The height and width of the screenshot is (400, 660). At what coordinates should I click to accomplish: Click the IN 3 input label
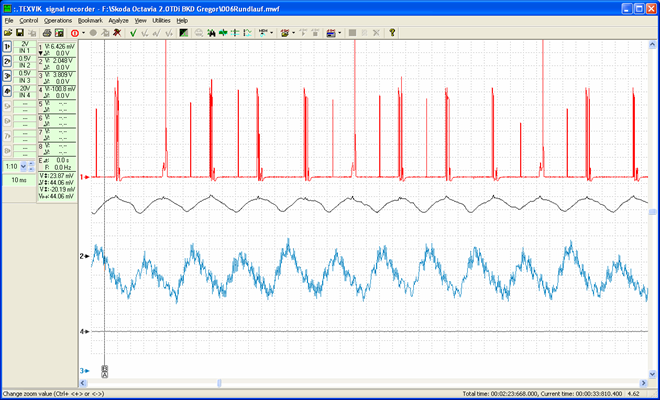pyautogui.click(x=25, y=80)
